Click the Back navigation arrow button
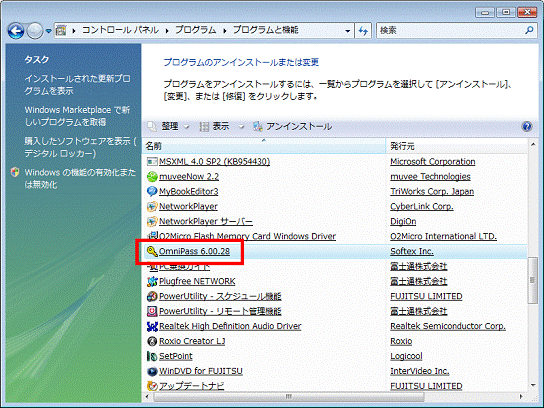The width and height of the screenshot is (544, 408). (x=16, y=31)
